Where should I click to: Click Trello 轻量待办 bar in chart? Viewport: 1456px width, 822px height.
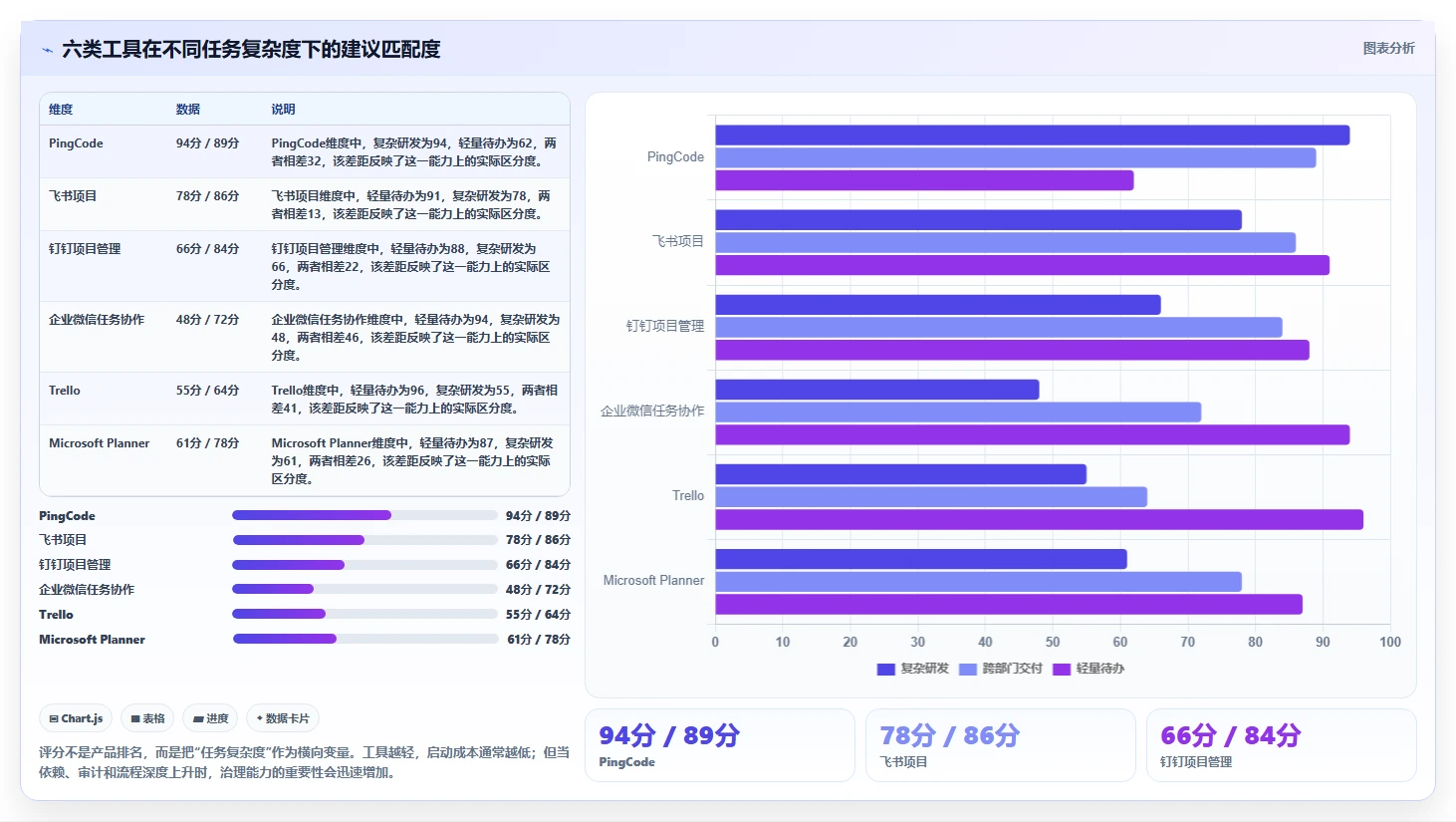point(1040,519)
